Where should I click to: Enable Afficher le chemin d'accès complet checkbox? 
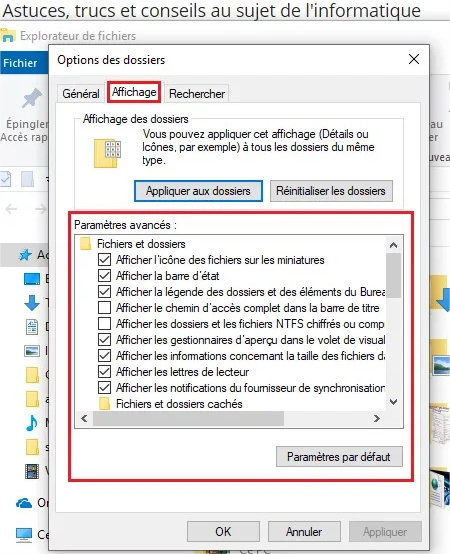click(x=104, y=307)
